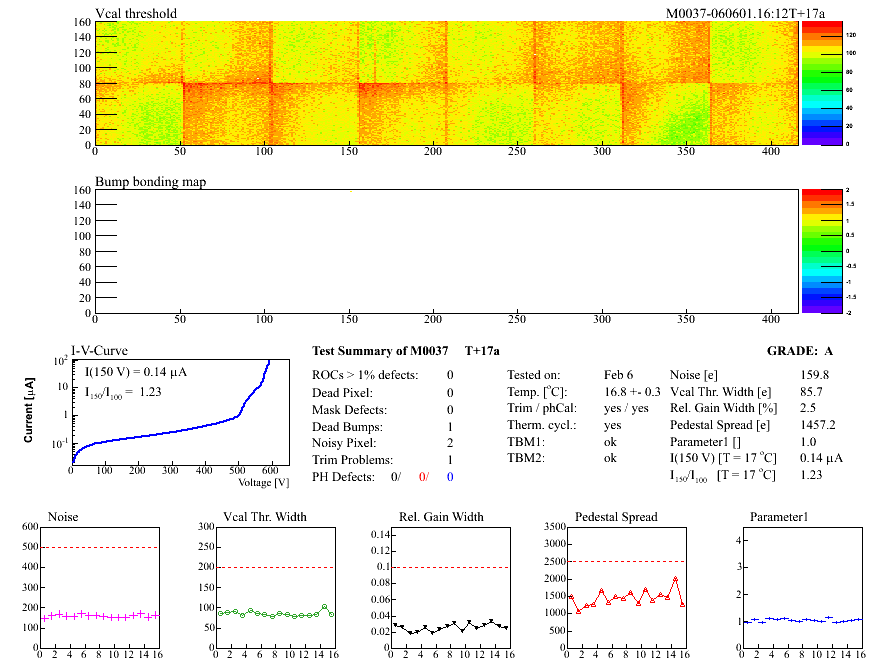Select the Bump bonding map color scale
The height and width of the screenshot is (672, 896).
click(x=813, y=250)
